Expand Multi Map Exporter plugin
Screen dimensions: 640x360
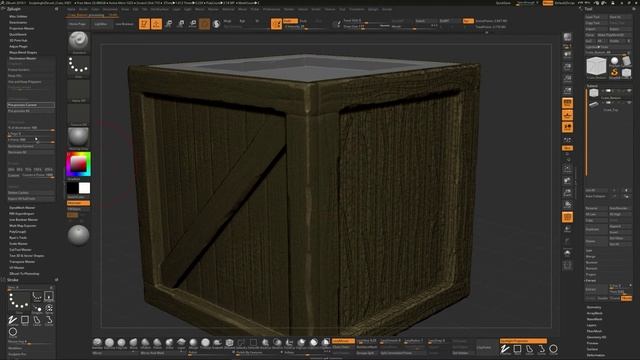click(x=23, y=226)
